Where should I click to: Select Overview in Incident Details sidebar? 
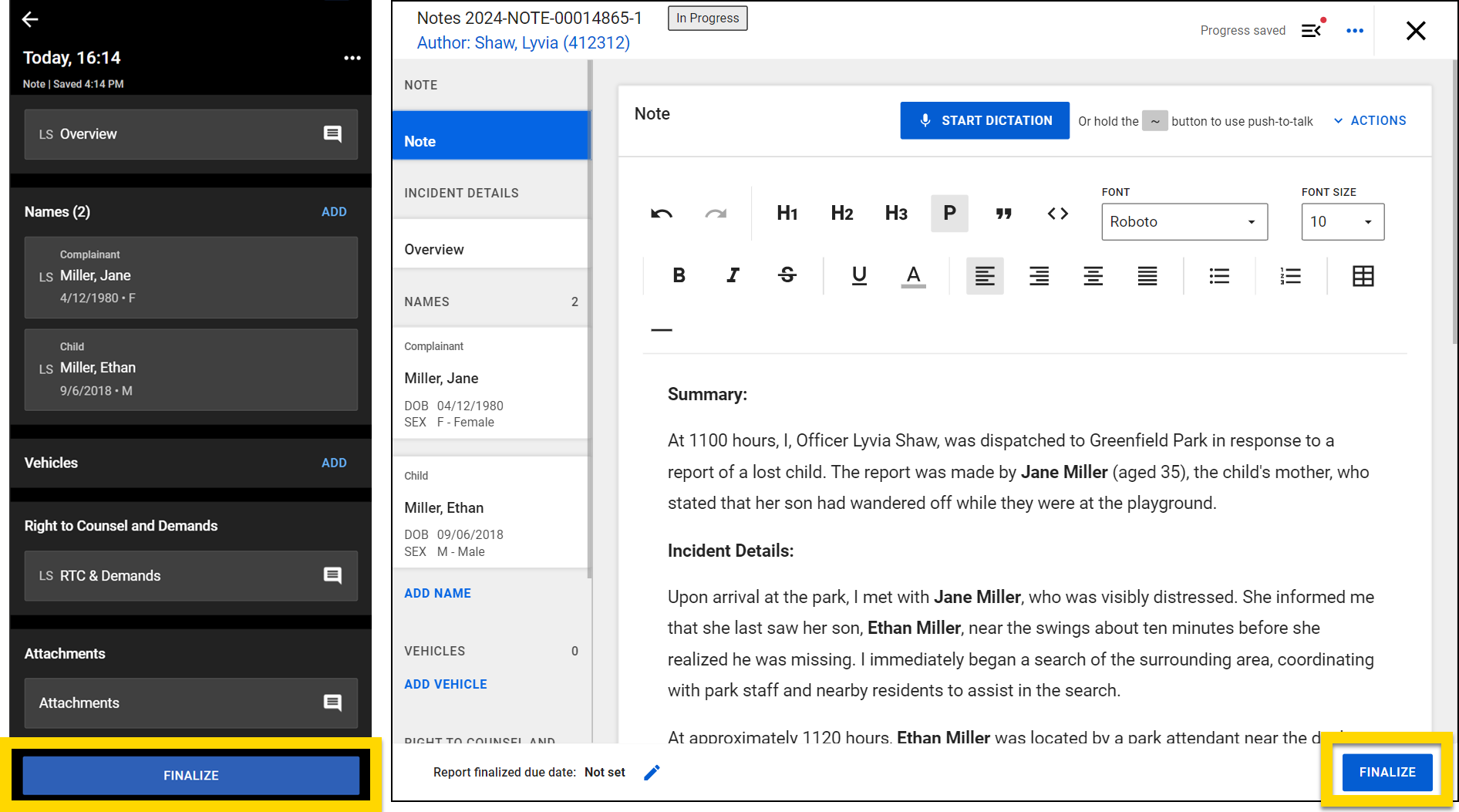point(434,250)
